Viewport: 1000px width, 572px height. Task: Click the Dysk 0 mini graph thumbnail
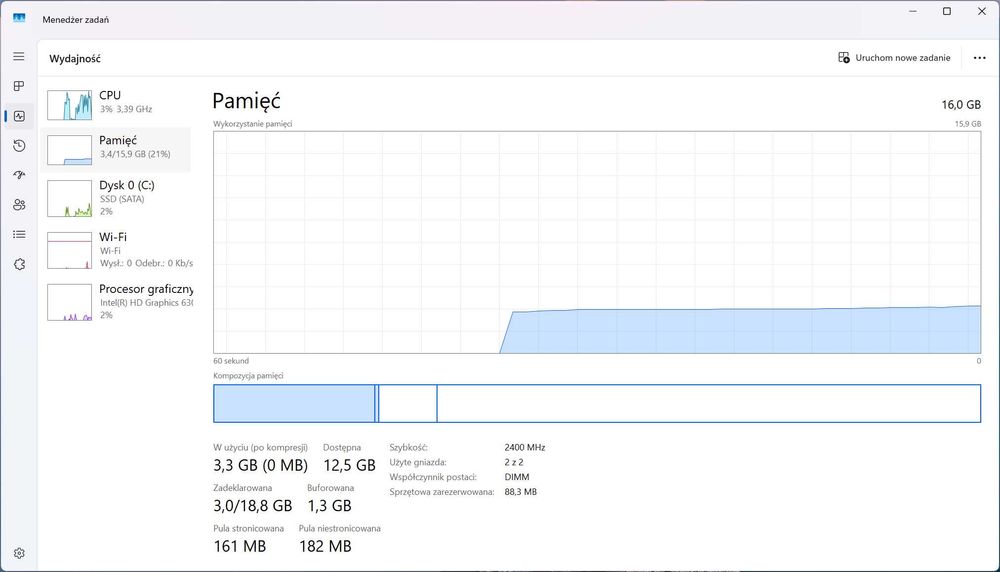pos(70,198)
